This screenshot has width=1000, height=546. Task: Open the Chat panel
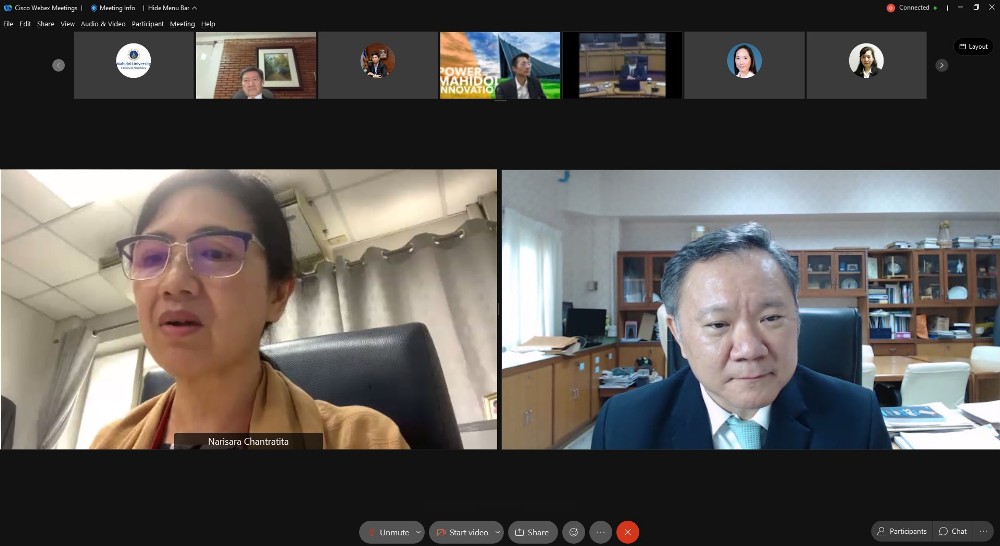(x=954, y=531)
